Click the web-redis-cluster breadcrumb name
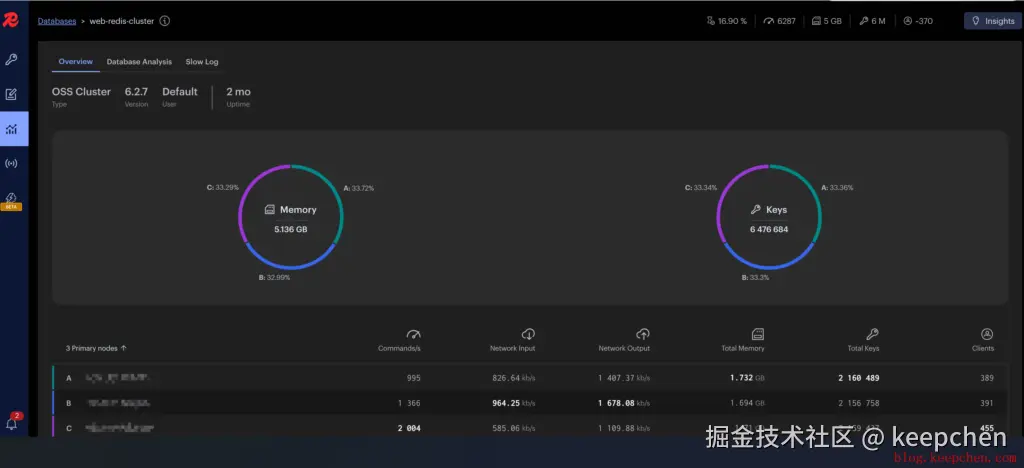The width and height of the screenshot is (1024, 468). click(121, 21)
